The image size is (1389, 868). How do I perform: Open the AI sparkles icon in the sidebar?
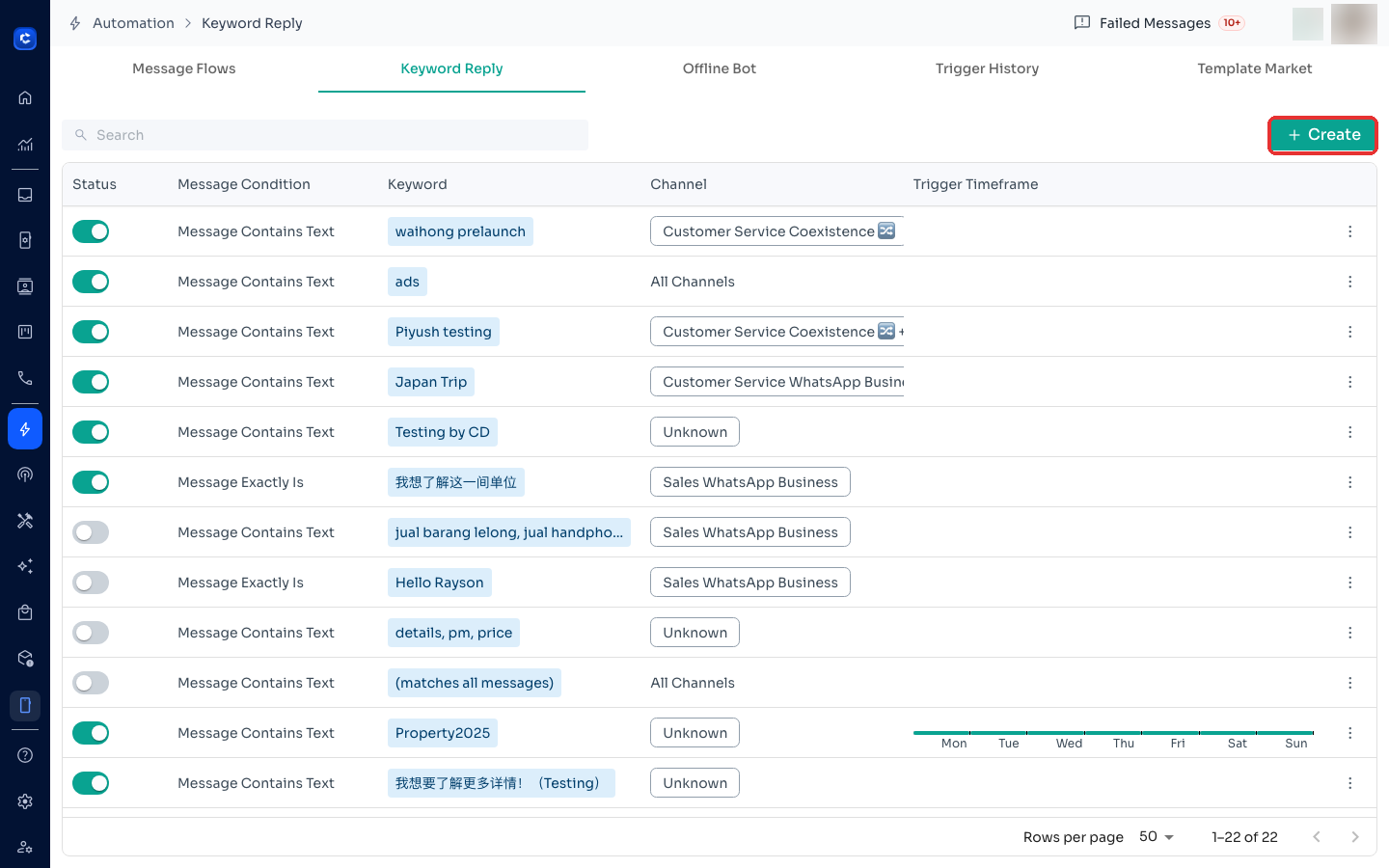[x=25, y=566]
